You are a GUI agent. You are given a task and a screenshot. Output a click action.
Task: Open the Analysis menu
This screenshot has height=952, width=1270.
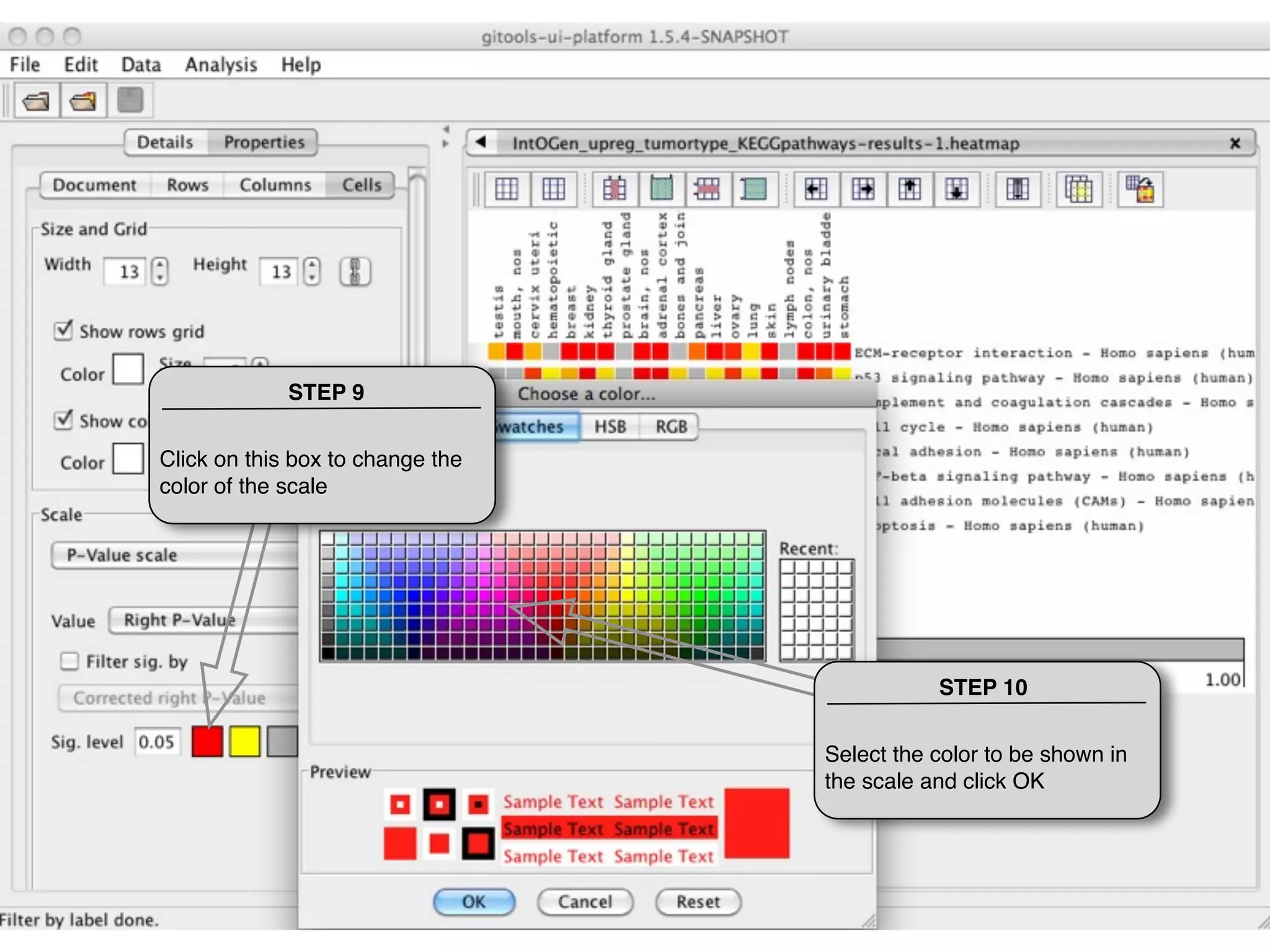(221, 64)
